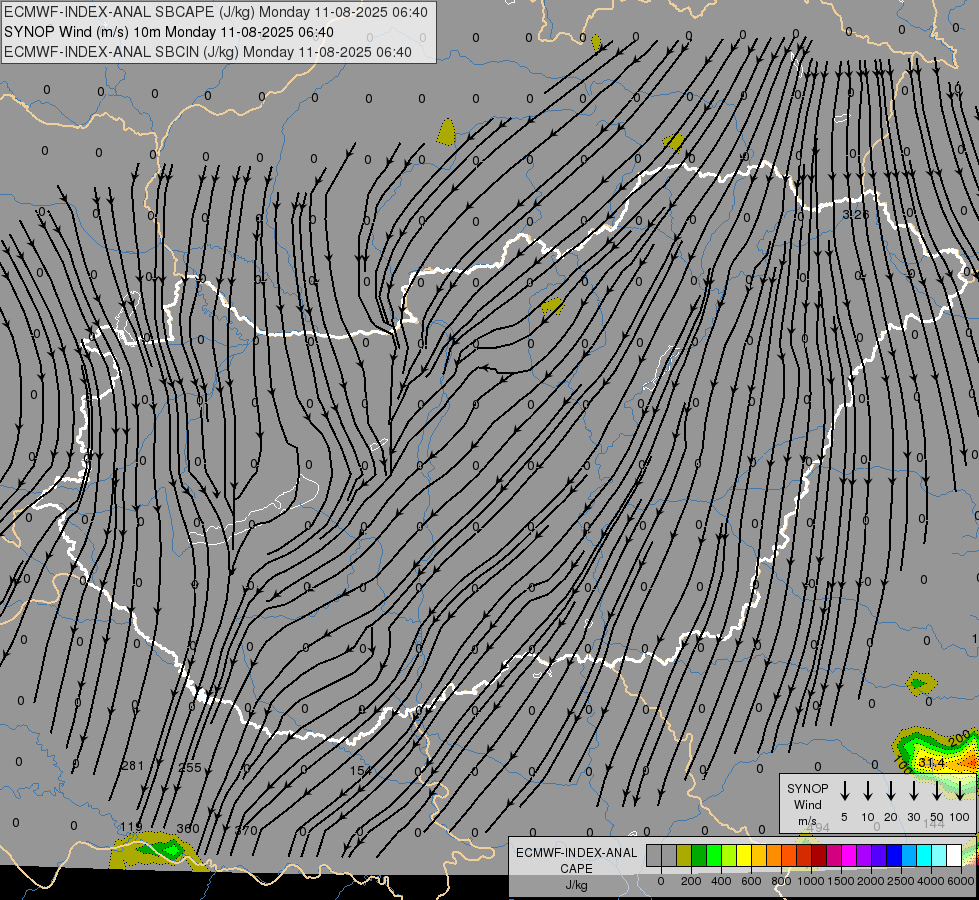Click the green CAPE patch beside 360
Image resolution: width=979 pixels, height=900 pixels.
tap(159, 849)
